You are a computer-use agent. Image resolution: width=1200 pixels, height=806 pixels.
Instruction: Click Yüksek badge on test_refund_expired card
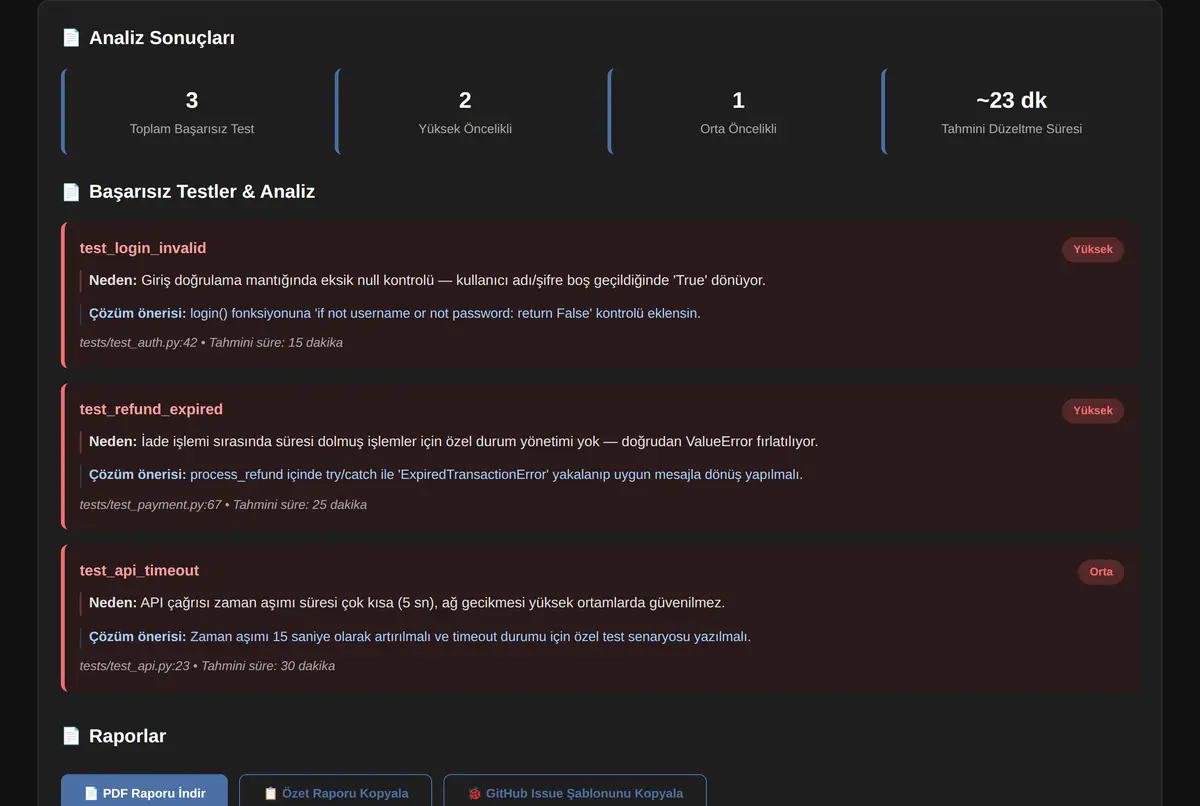pos(1093,410)
